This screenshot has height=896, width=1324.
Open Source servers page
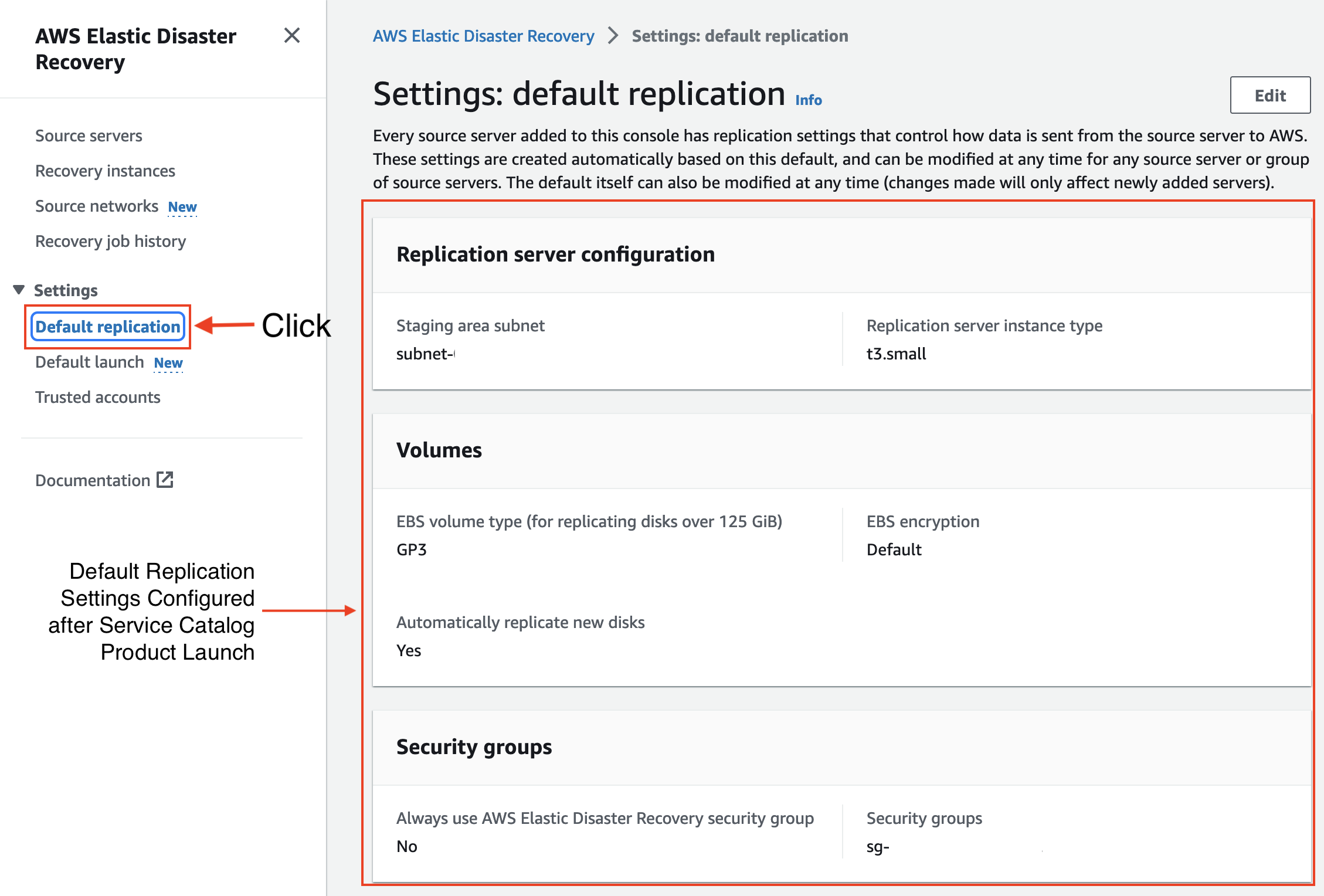click(88, 135)
